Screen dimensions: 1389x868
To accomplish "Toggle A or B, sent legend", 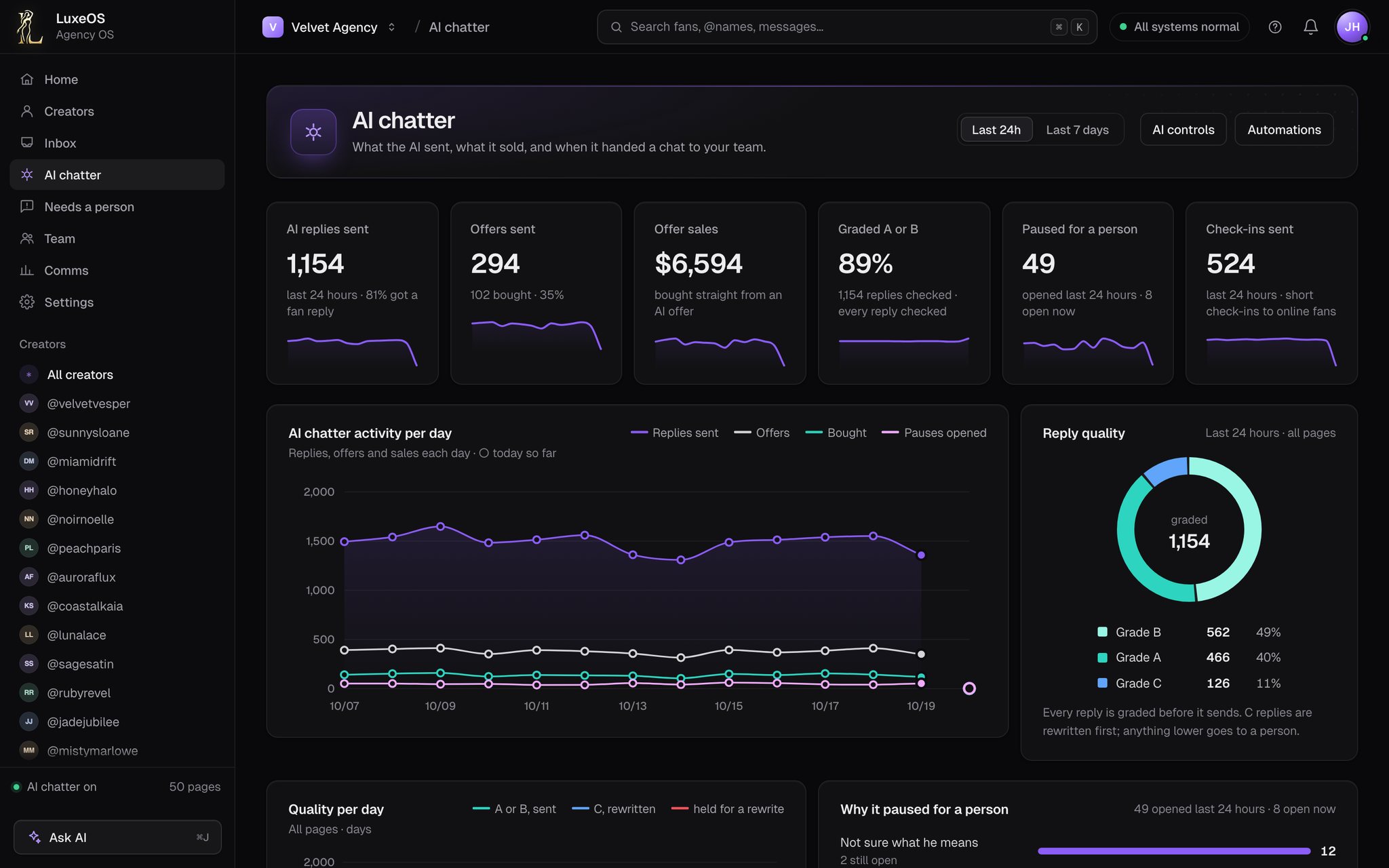I will click(514, 809).
